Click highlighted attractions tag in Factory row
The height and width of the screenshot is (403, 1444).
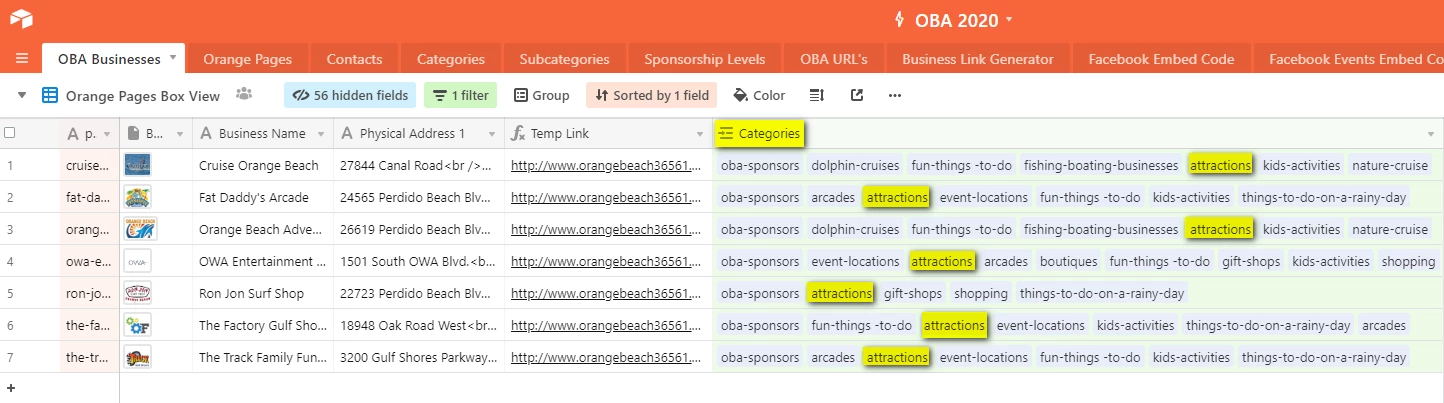(x=954, y=325)
